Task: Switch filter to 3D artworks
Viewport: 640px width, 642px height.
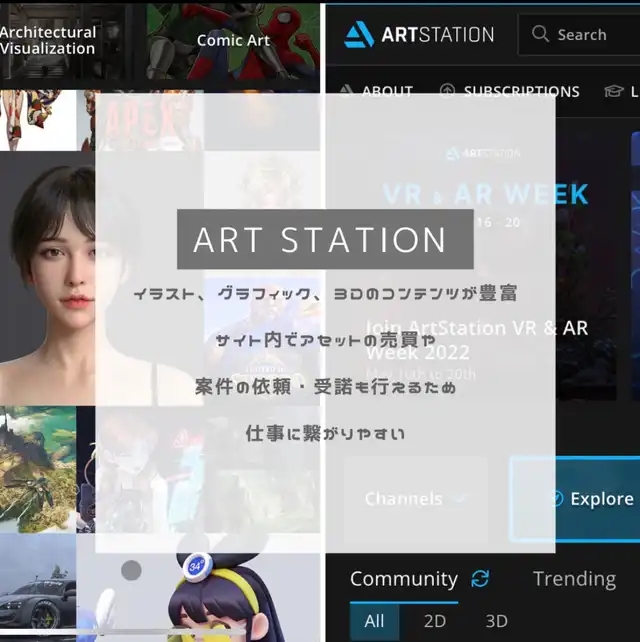Action: point(496,621)
